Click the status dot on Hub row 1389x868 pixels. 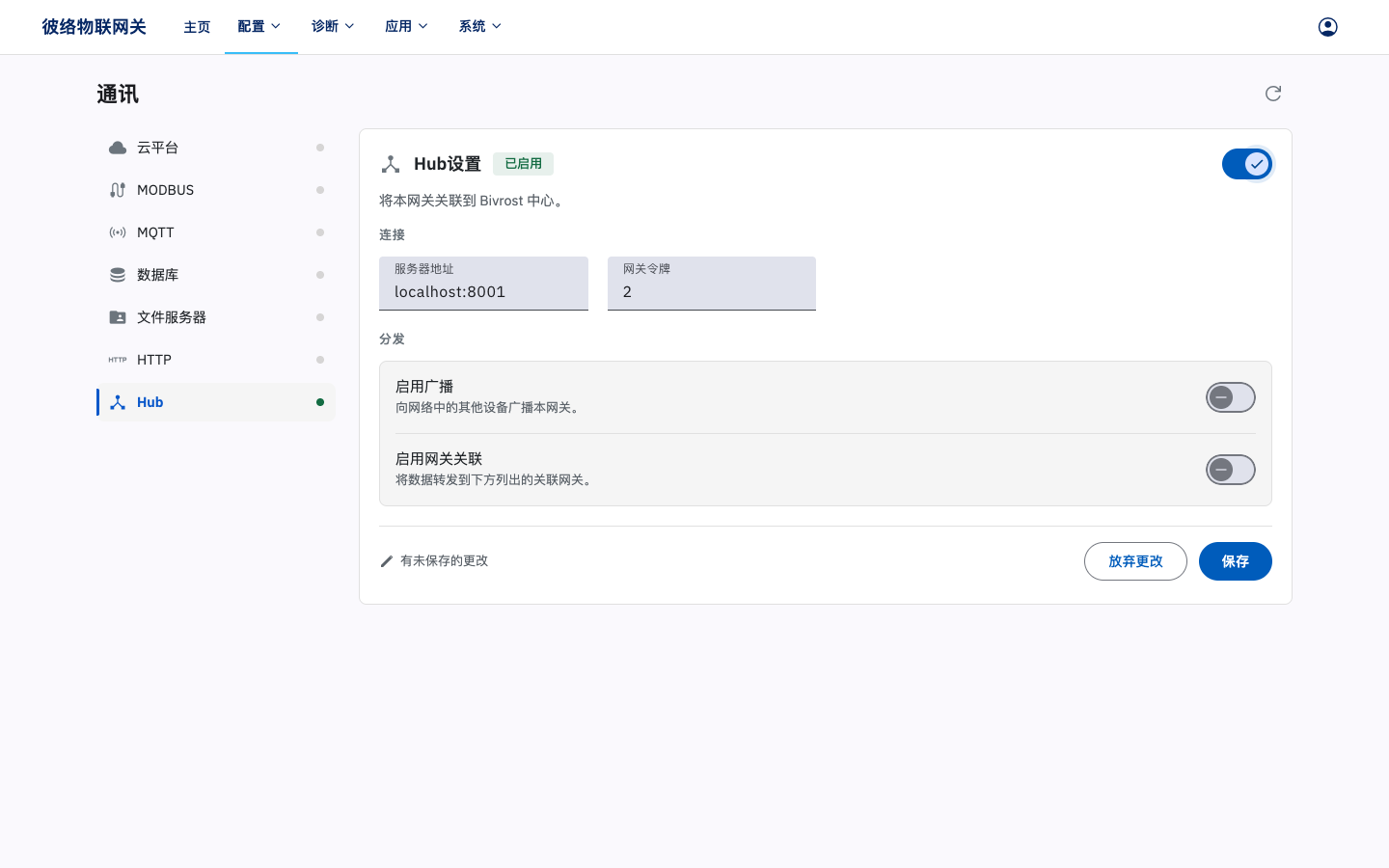click(x=320, y=402)
